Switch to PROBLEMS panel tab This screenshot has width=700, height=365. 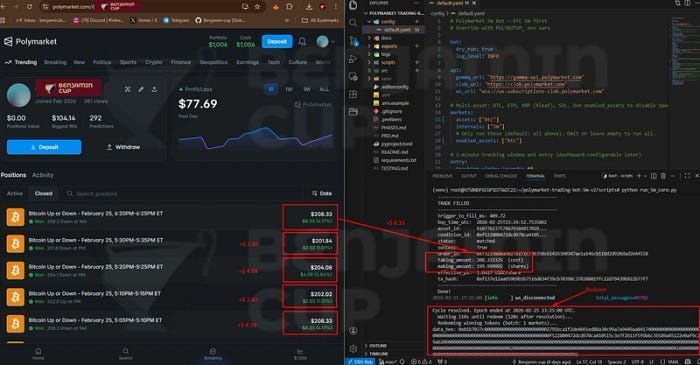[x=442, y=176]
